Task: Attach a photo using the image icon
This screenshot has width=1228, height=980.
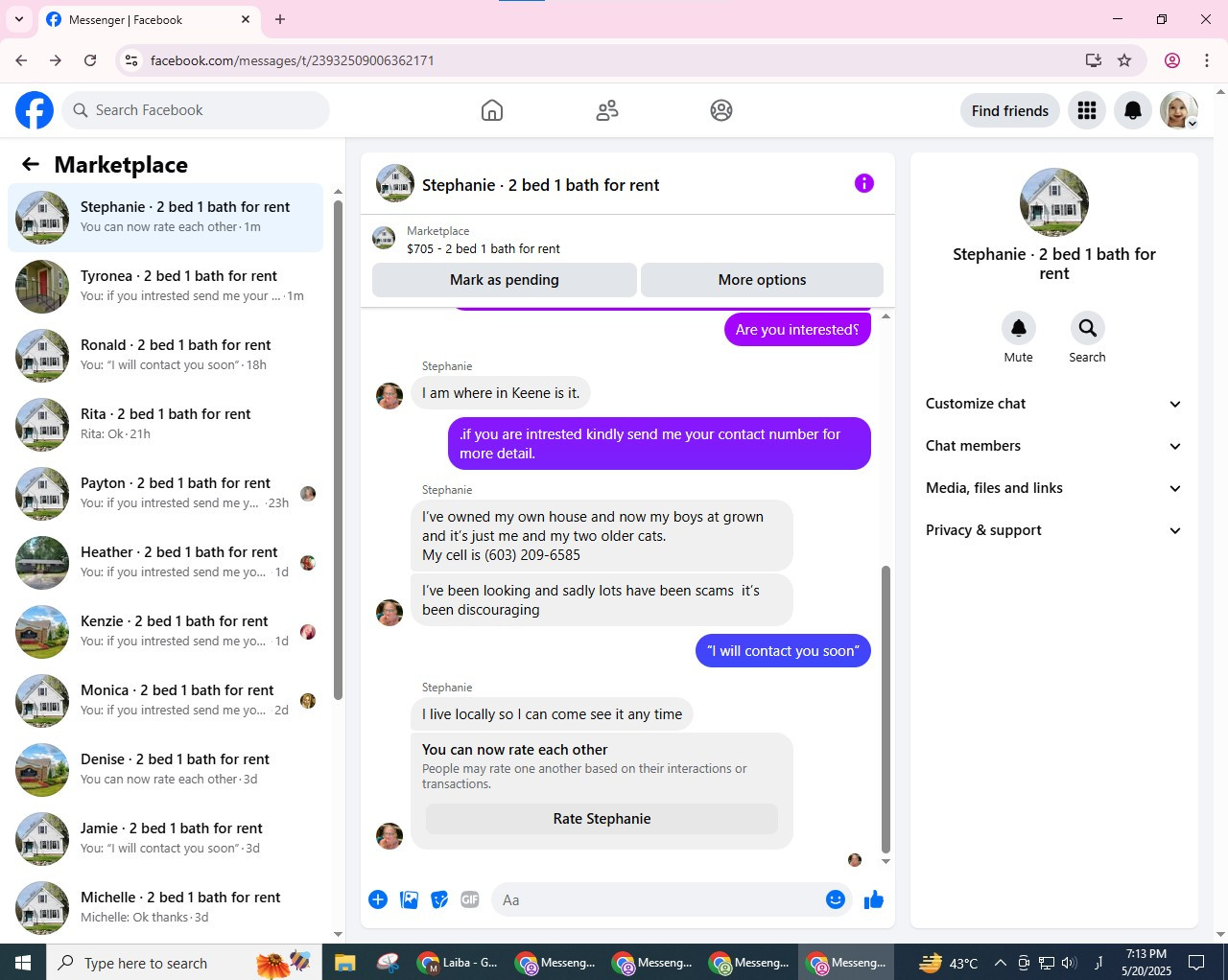Action: [x=409, y=899]
